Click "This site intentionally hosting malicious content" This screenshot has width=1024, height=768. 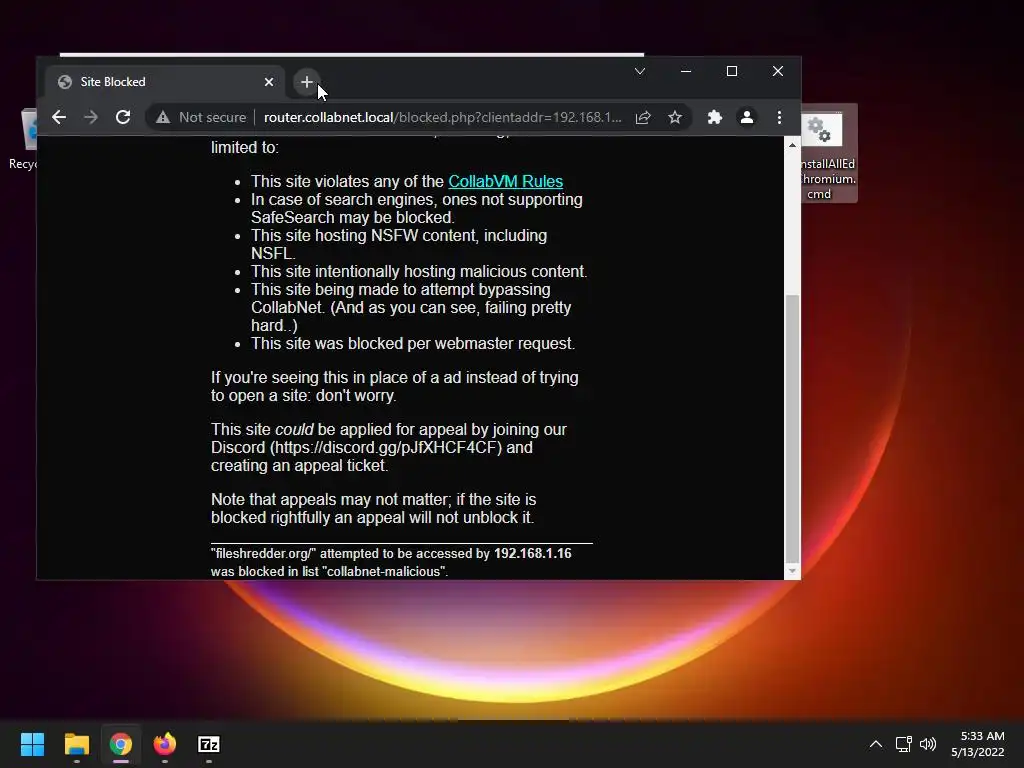click(419, 272)
